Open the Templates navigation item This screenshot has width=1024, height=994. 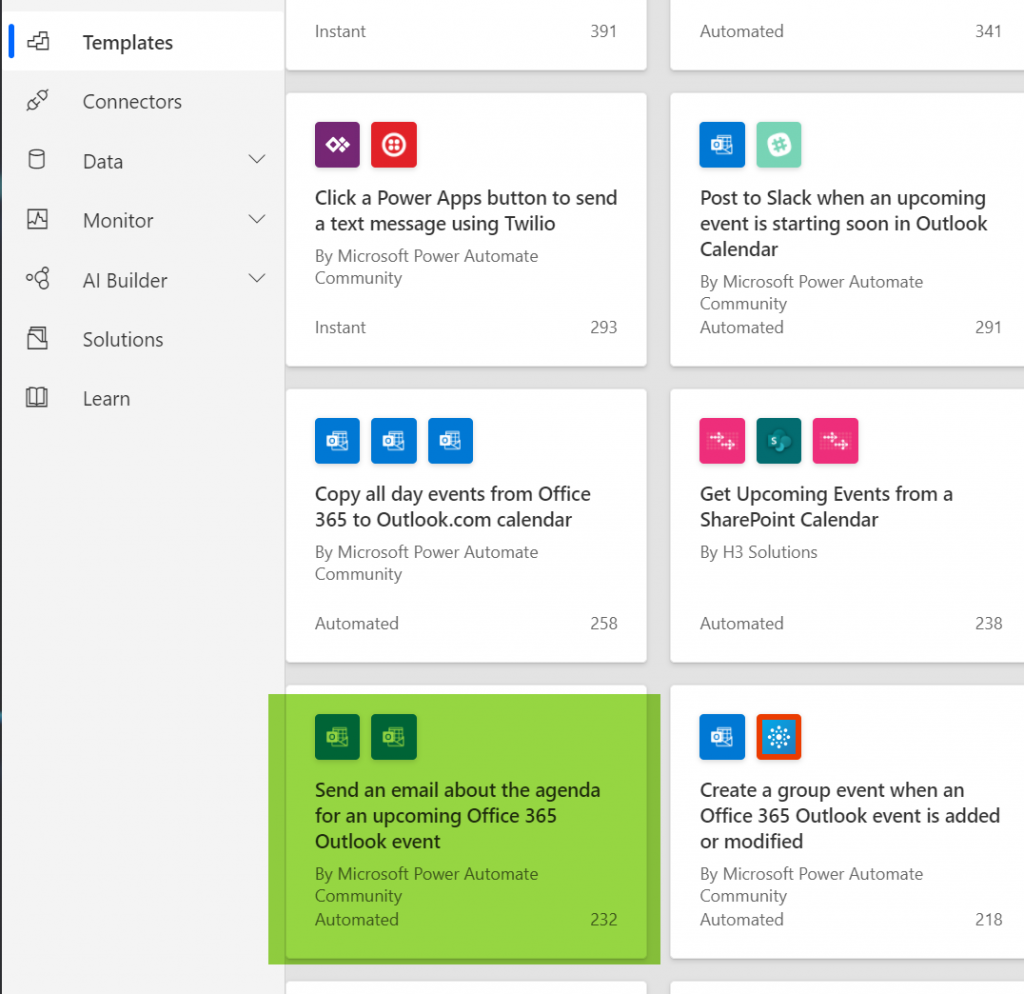point(127,42)
